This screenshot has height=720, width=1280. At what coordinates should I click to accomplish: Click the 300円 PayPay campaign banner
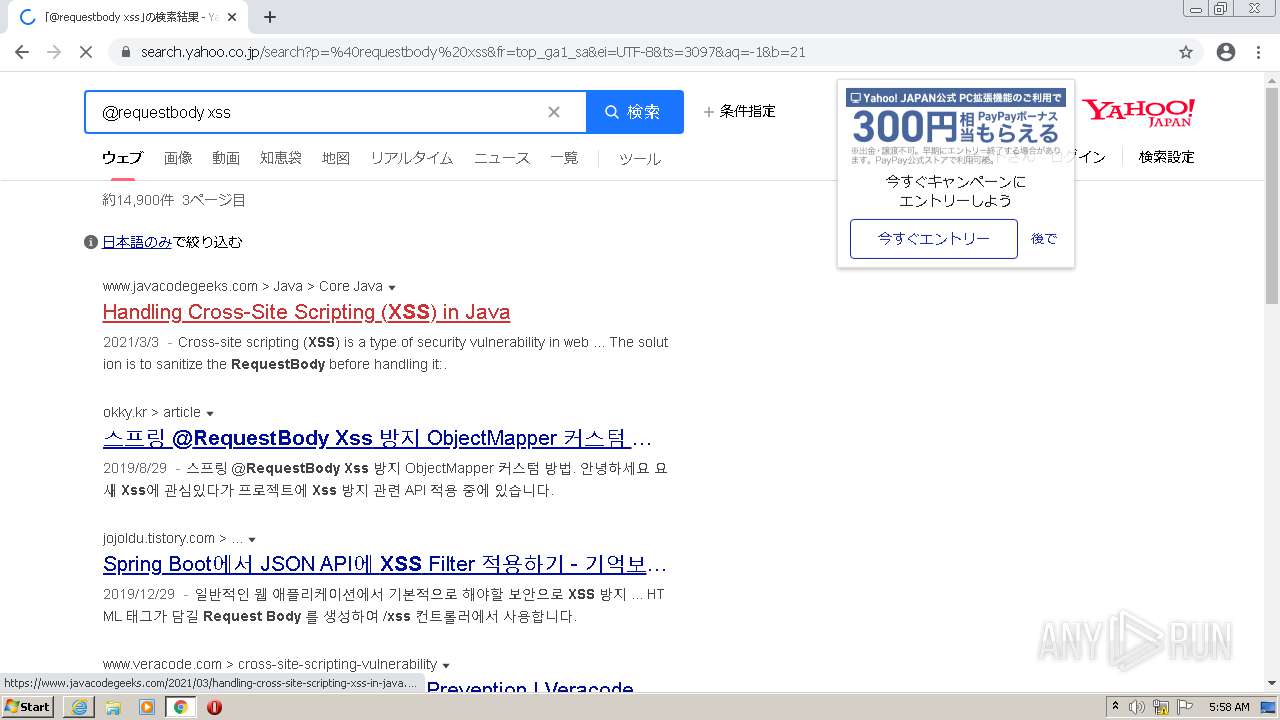(x=956, y=127)
